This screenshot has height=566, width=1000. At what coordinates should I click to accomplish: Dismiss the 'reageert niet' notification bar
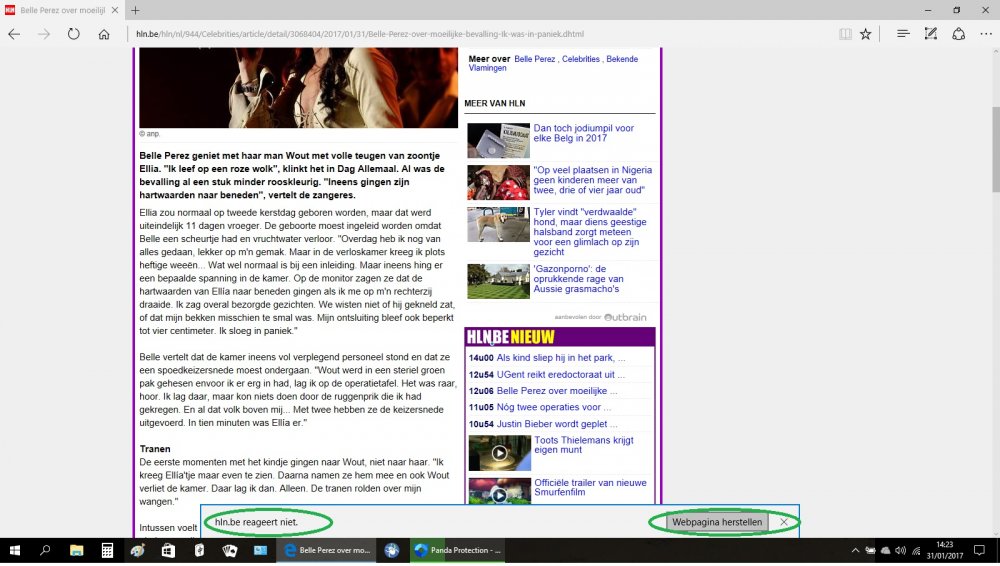[784, 522]
